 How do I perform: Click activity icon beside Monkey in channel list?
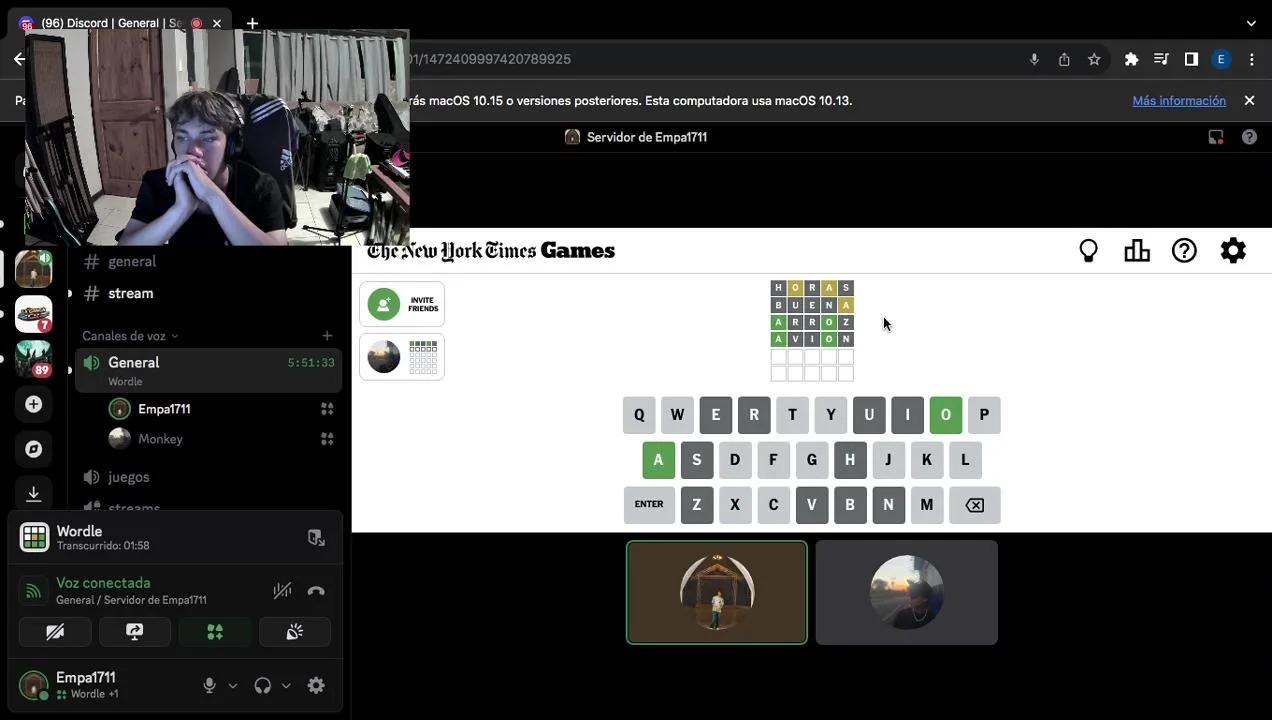point(327,439)
